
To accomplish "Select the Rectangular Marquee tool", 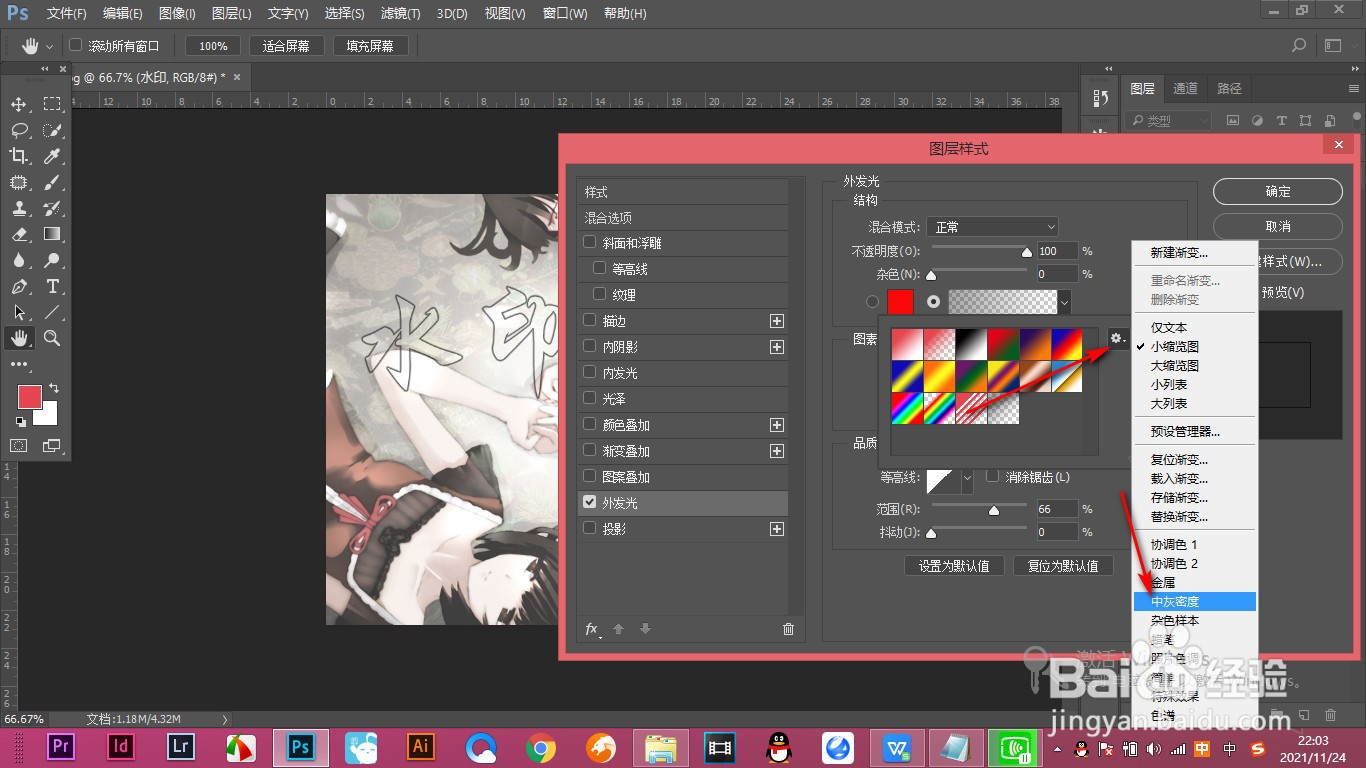I will pyautogui.click(x=52, y=104).
